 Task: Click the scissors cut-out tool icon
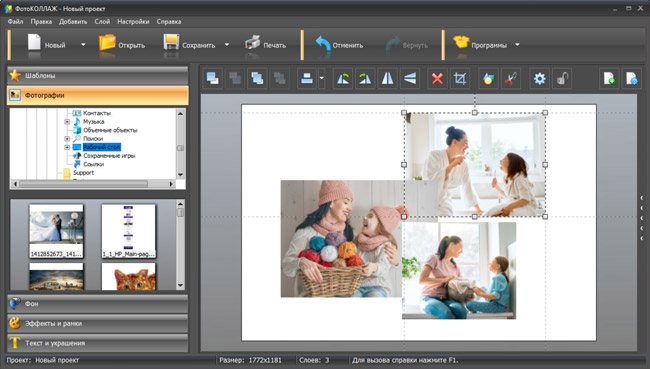pyautogui.click(x=511, y=78)
